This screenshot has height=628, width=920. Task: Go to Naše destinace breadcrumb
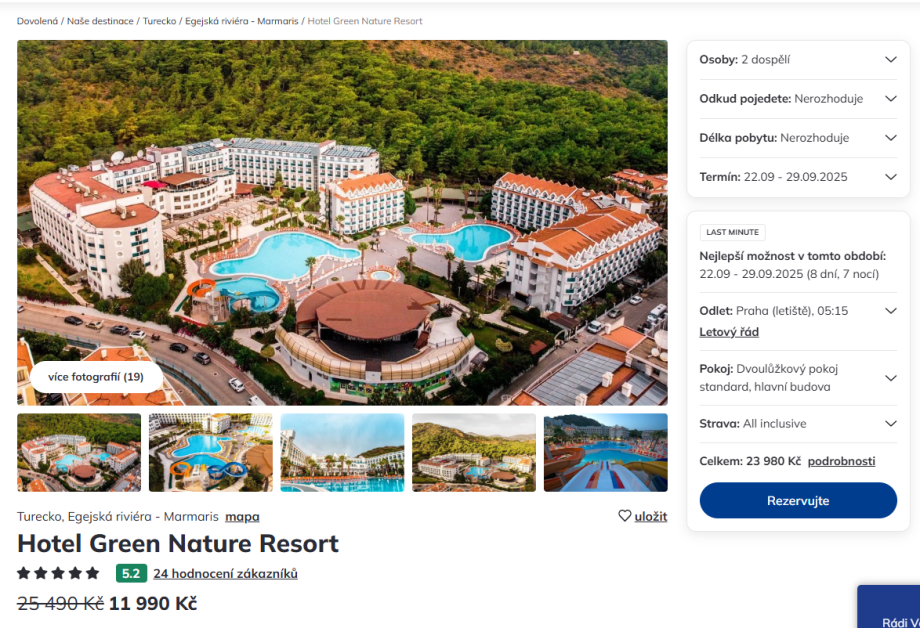(100, 21)
